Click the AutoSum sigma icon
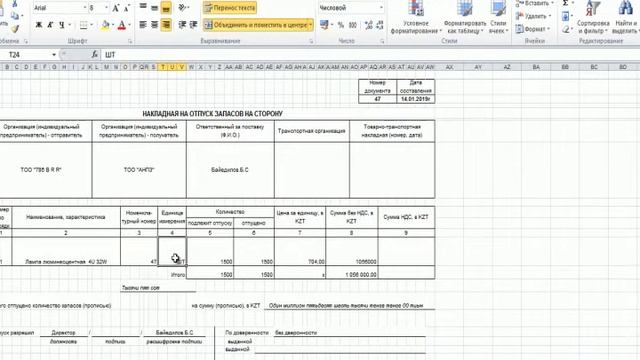640x360 pixels. [x=565, y=4]
